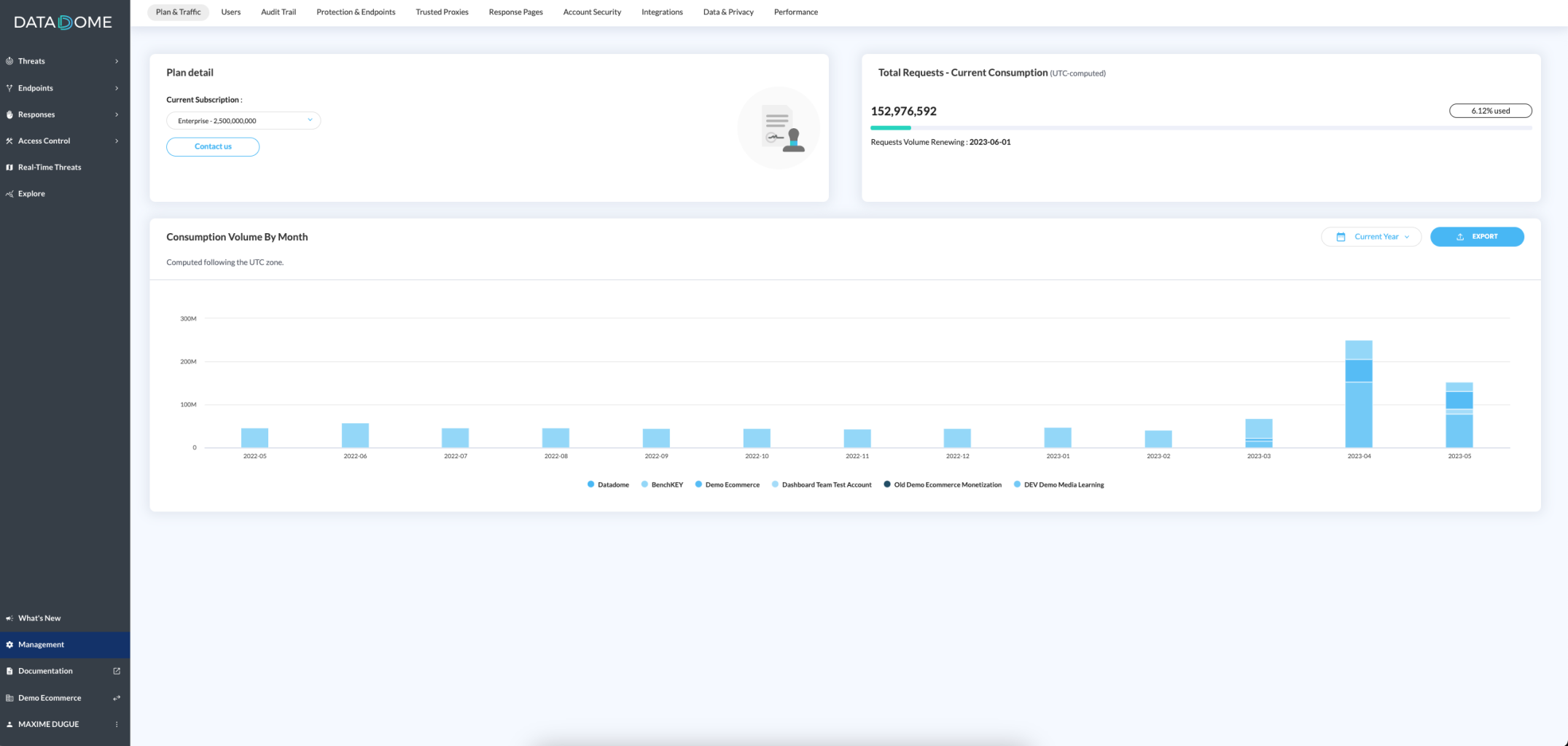This screenshot has height=746, width=1568.
Task: Open the Account Security tab
Action: pos(592,12)
